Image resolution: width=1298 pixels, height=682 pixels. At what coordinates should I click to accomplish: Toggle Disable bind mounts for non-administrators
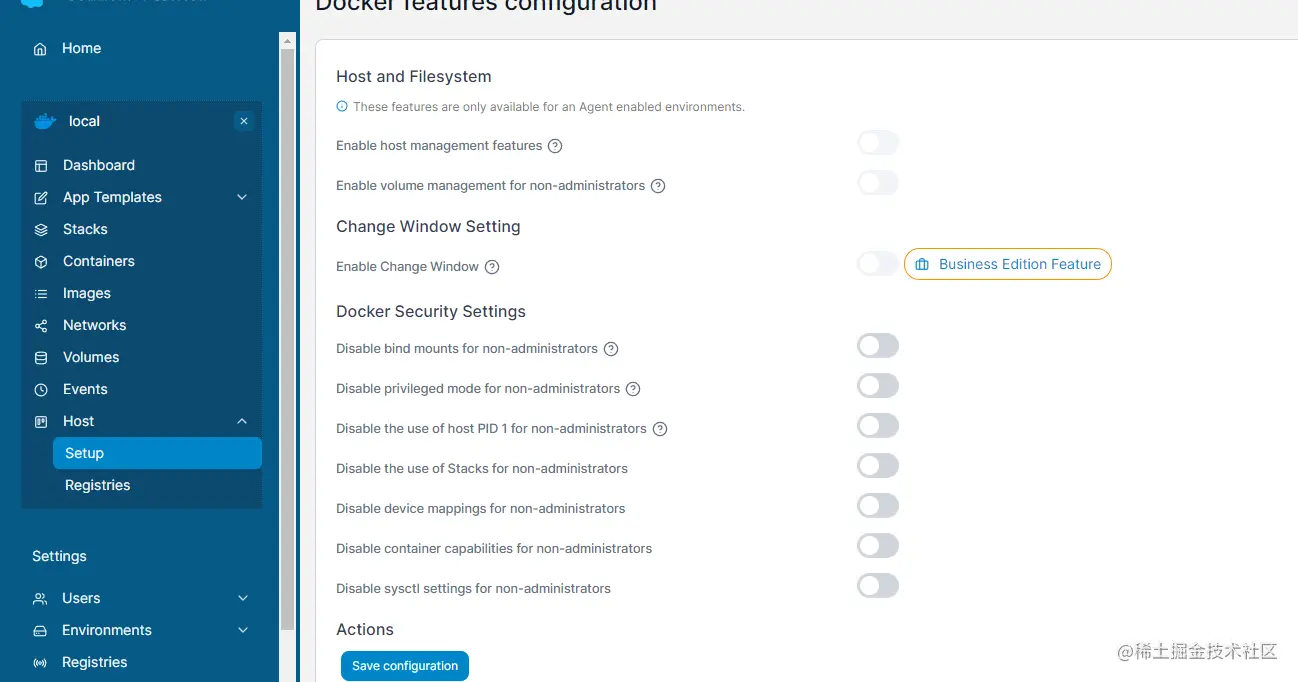878,346
